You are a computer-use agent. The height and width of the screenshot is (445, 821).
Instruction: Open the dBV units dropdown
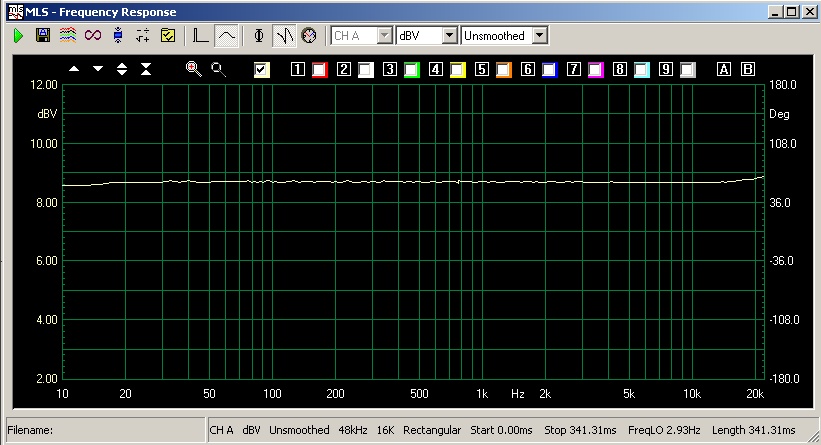pos(449,36)
